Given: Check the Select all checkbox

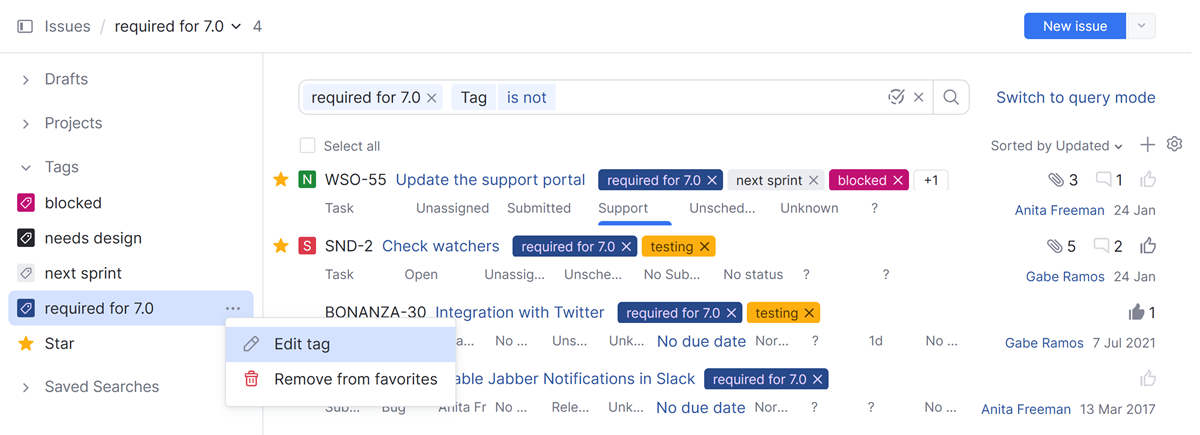Looking at the screenshot, I should click(x=308, y=146).
